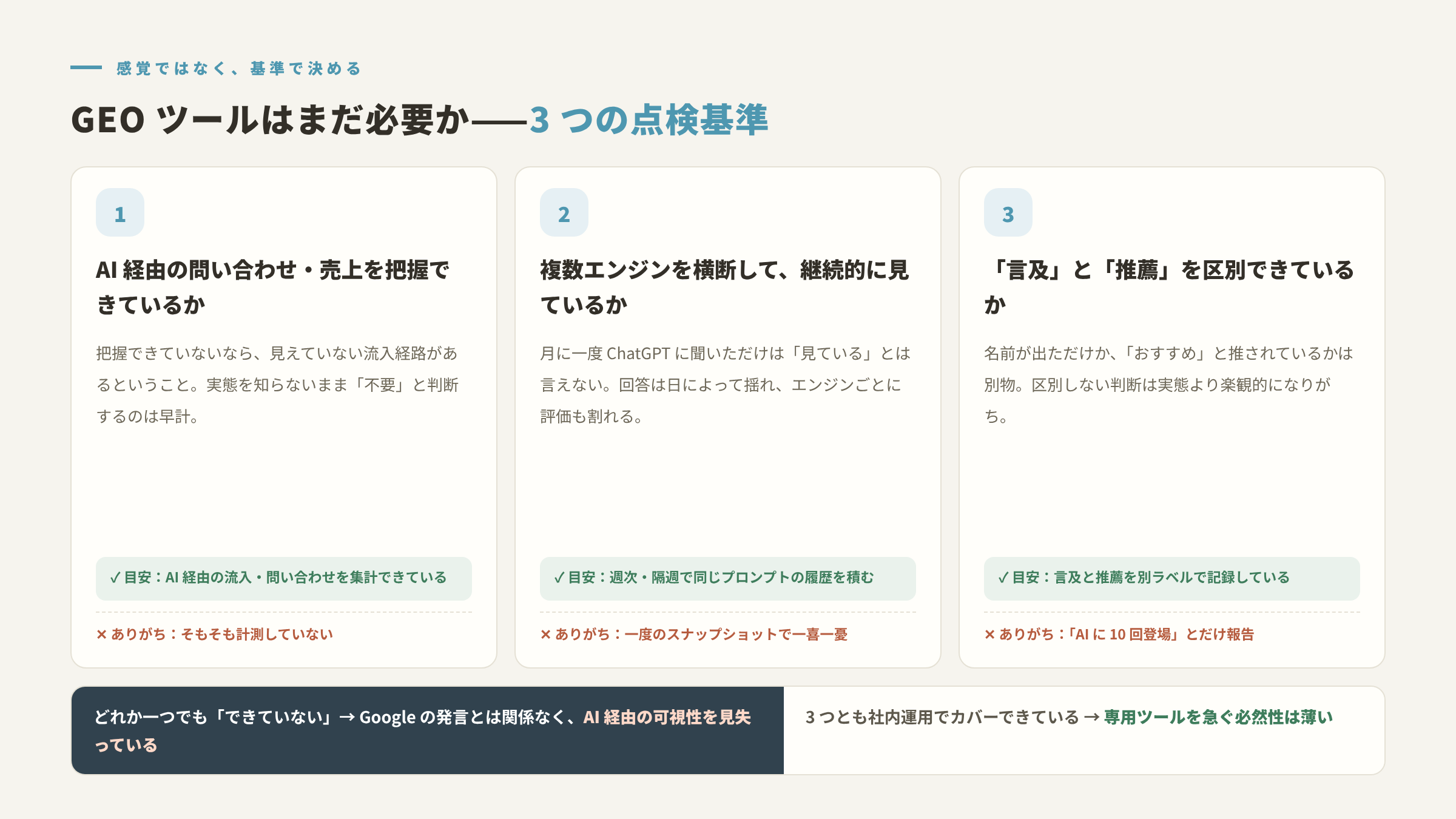
Task: Click the paragraph starting '名前が出ただけか'
Action: [1169, 385]
